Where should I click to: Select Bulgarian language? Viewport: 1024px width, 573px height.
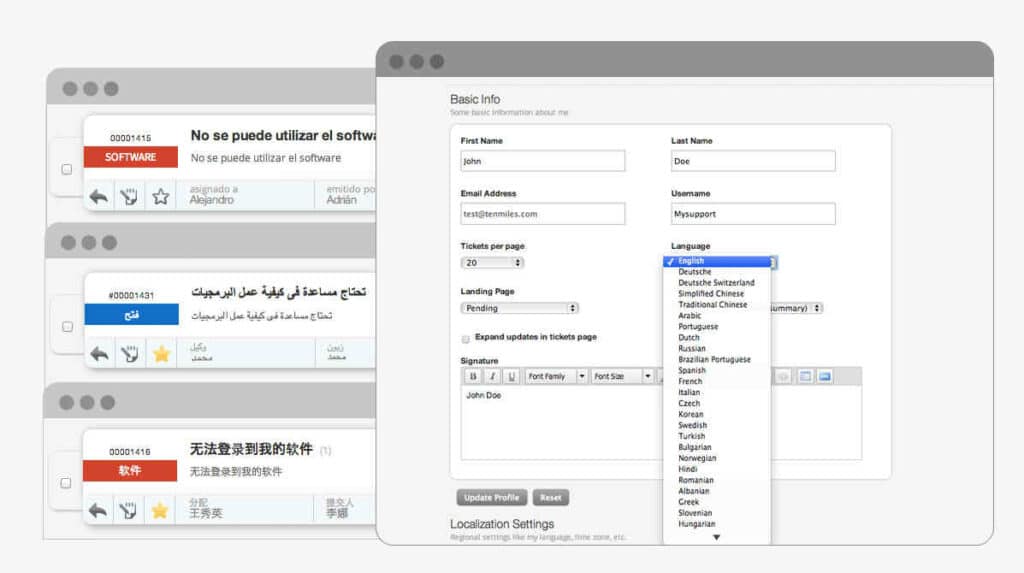[x=717, y=447]
